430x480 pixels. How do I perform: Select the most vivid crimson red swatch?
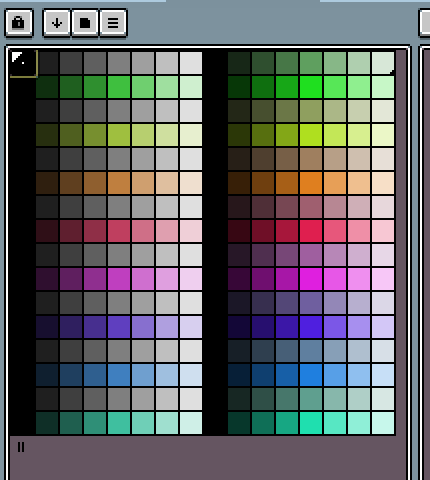(311, 231)
